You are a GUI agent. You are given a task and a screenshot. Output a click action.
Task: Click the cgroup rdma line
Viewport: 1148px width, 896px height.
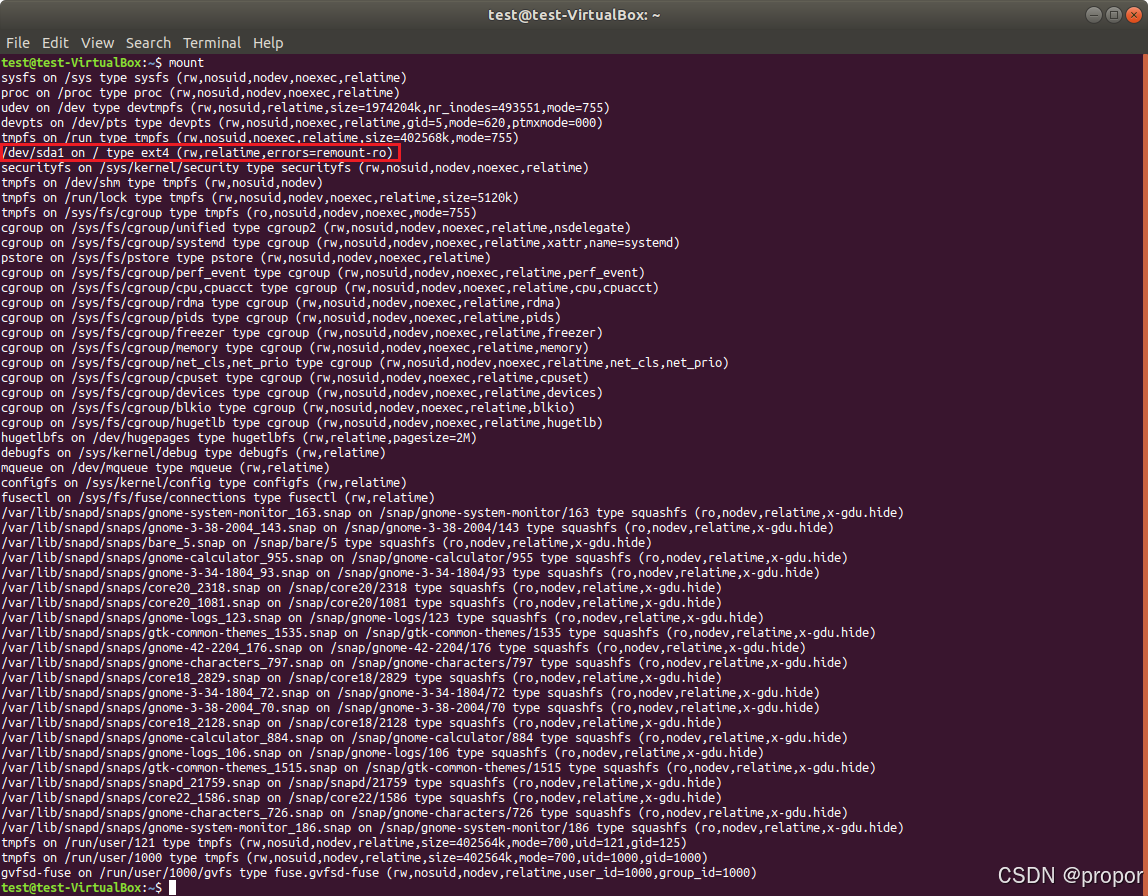tap(281, 303)
